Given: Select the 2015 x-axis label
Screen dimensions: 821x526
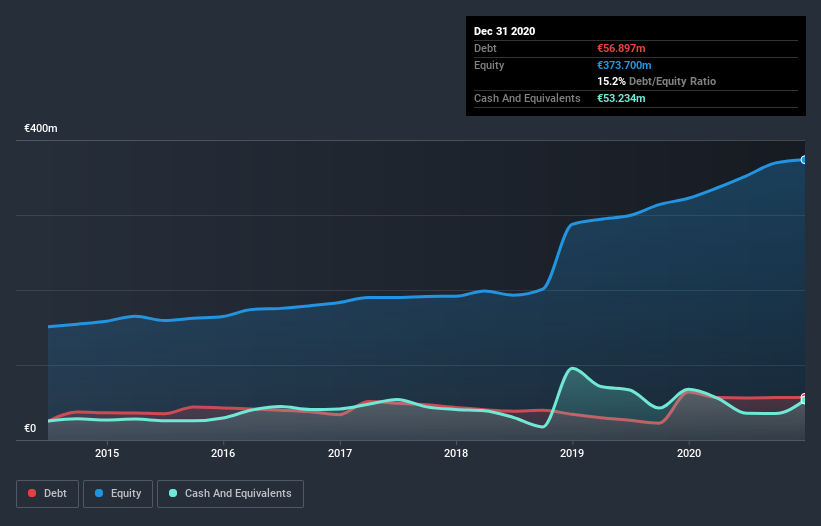Looking at the screenshot, I should [107, 453].
